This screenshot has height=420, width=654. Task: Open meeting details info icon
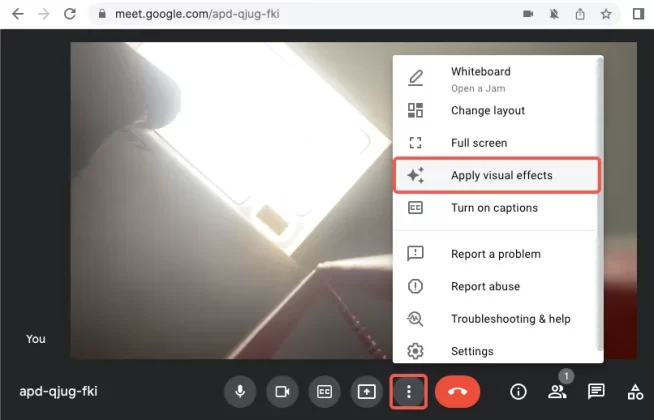518,392
